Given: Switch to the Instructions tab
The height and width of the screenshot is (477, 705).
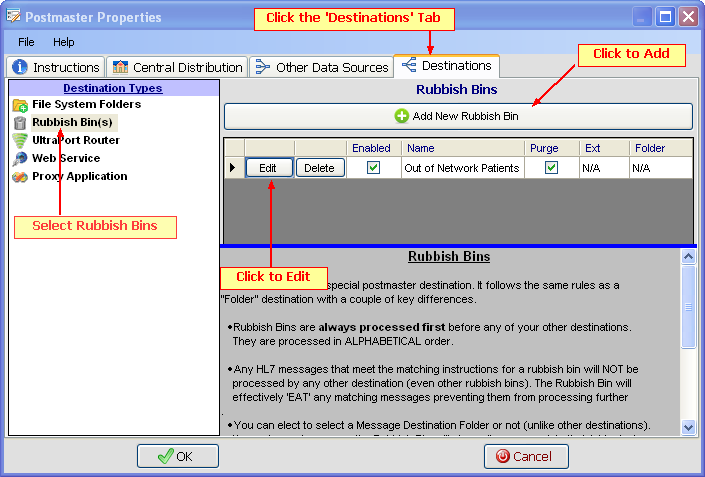Looking at the screenshot, I should [x=56, y=67].
